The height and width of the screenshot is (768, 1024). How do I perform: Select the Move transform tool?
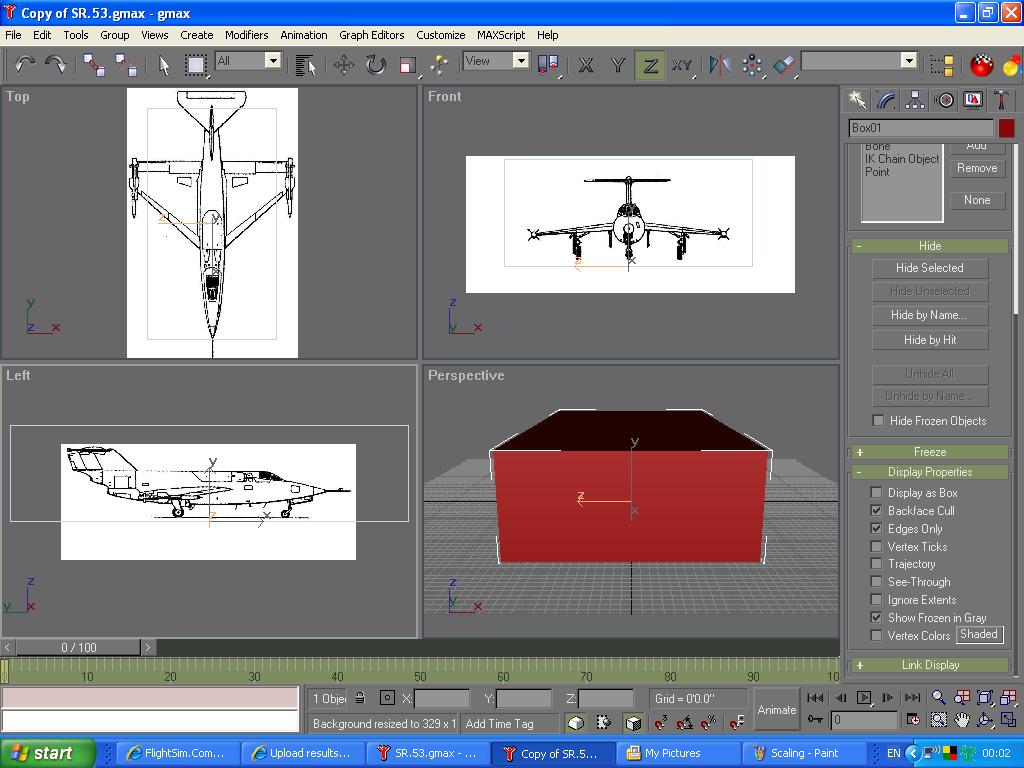(x=344, y=65)
